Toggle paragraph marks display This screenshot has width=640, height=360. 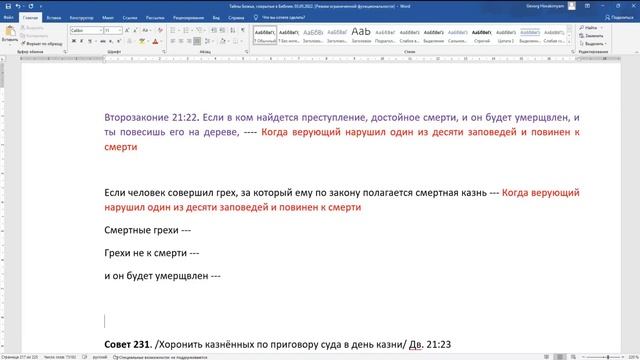[x=243, y=31]
